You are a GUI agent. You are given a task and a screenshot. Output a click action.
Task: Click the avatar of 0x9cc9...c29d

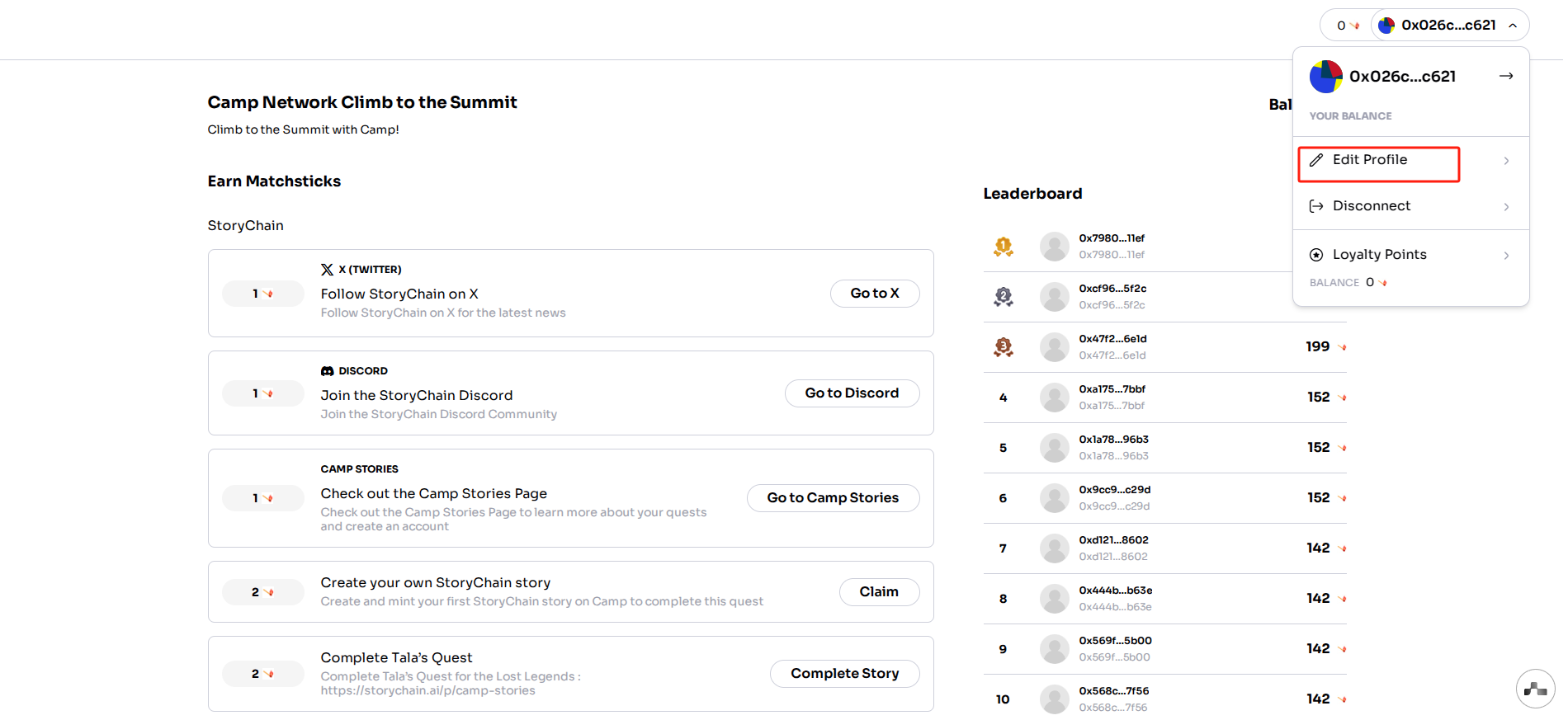tap(1055, 498)
